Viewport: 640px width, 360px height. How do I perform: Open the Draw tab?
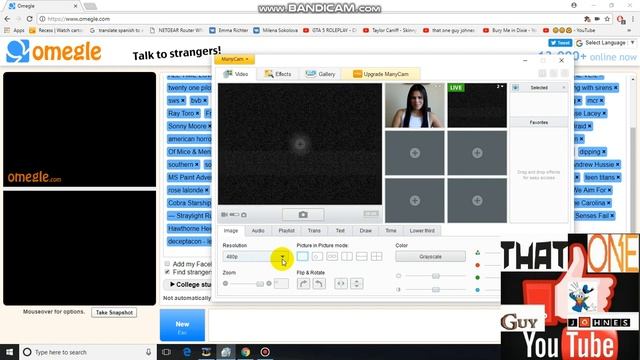365,231
